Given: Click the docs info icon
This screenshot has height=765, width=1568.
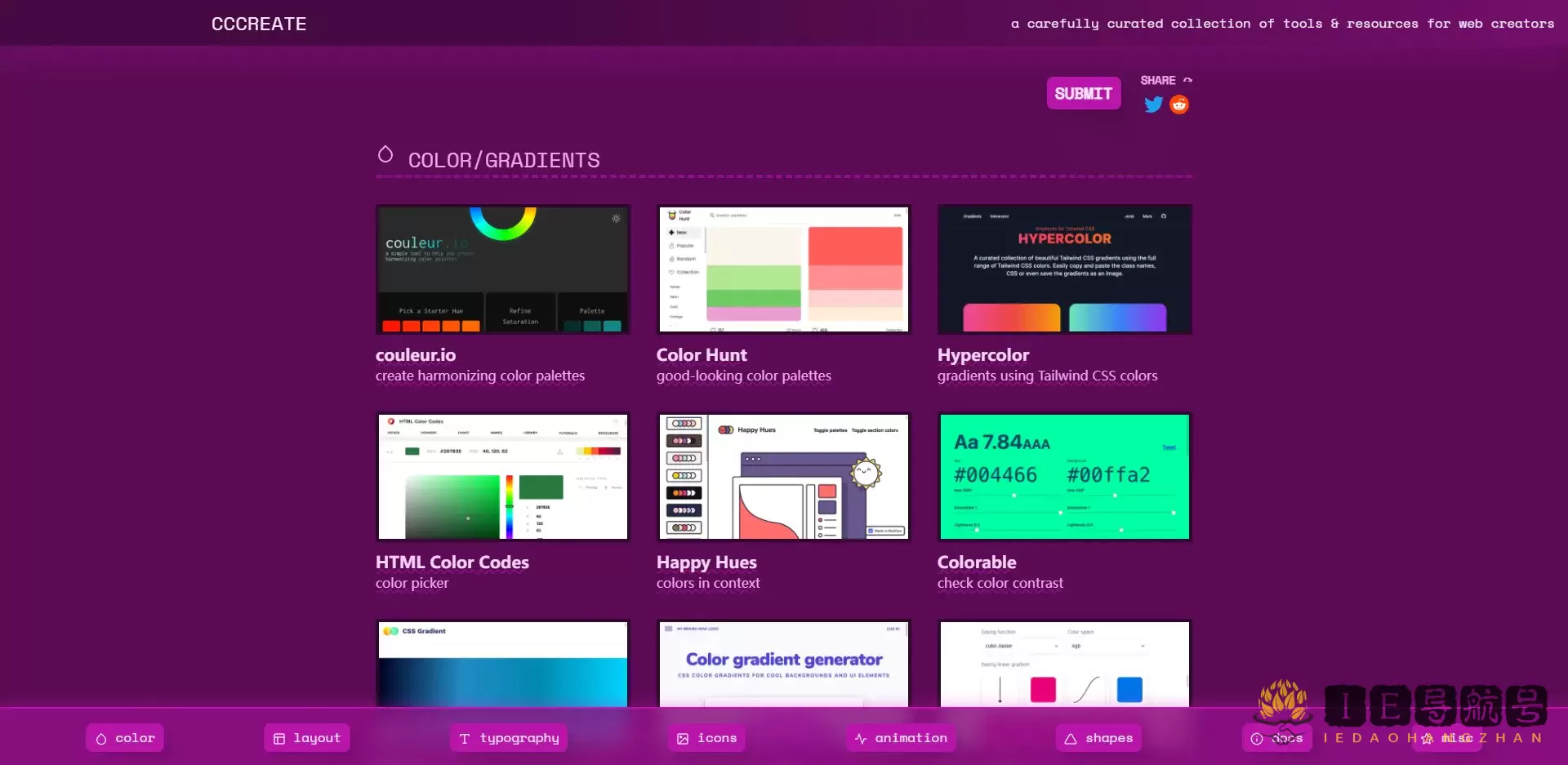Looking at the screenshot, I should [1256, 738].
